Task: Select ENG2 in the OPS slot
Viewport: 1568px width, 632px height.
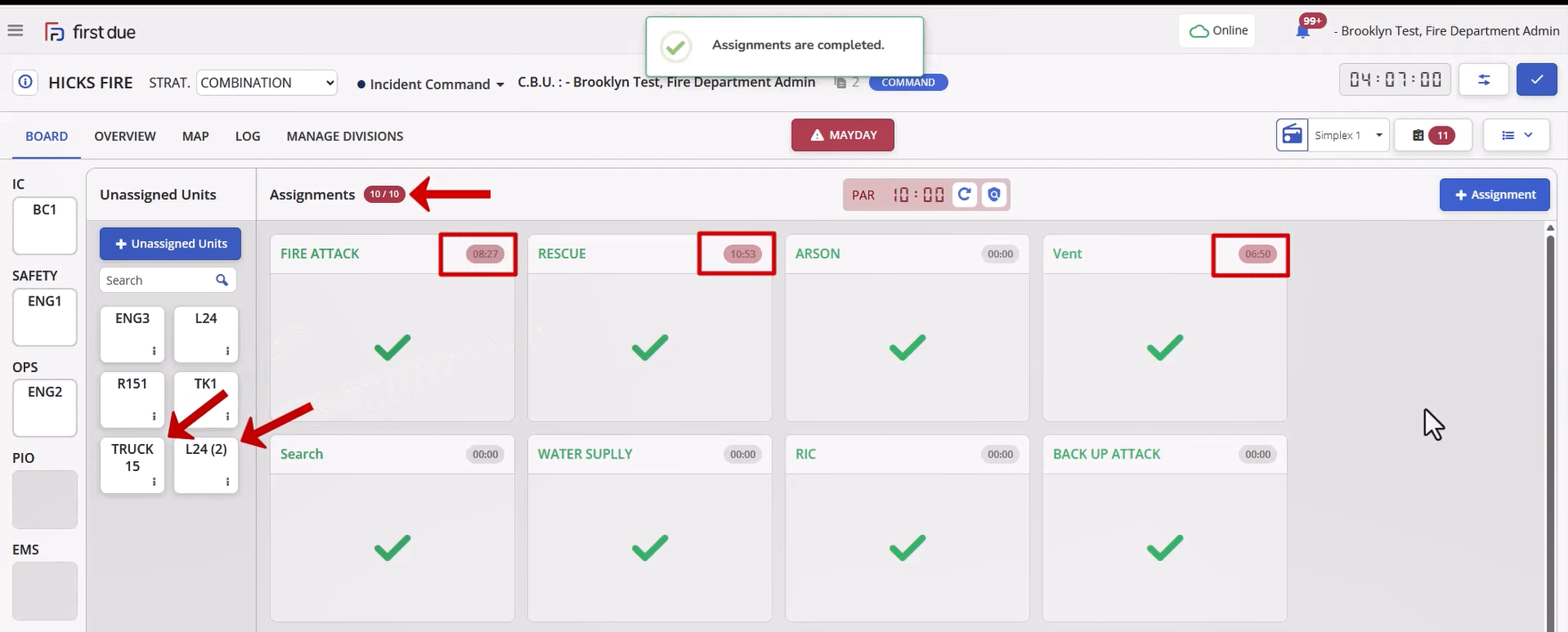Action: [45, 408]
